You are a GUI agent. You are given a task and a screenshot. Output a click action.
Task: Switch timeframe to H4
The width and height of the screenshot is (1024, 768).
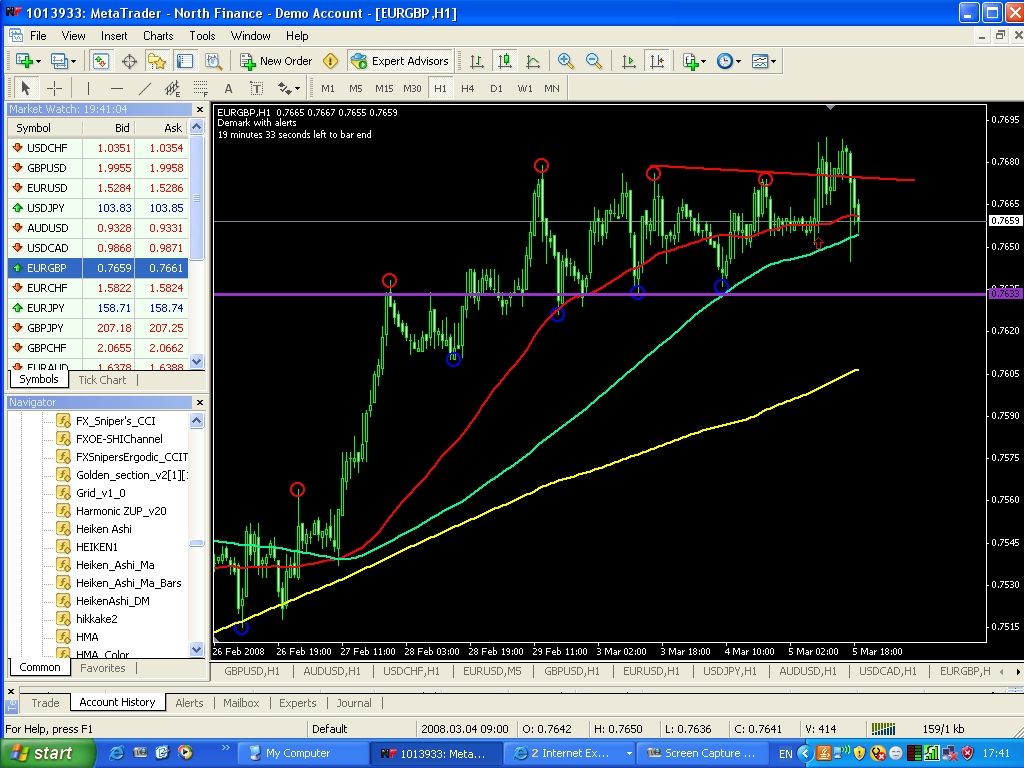pos(468,88)
